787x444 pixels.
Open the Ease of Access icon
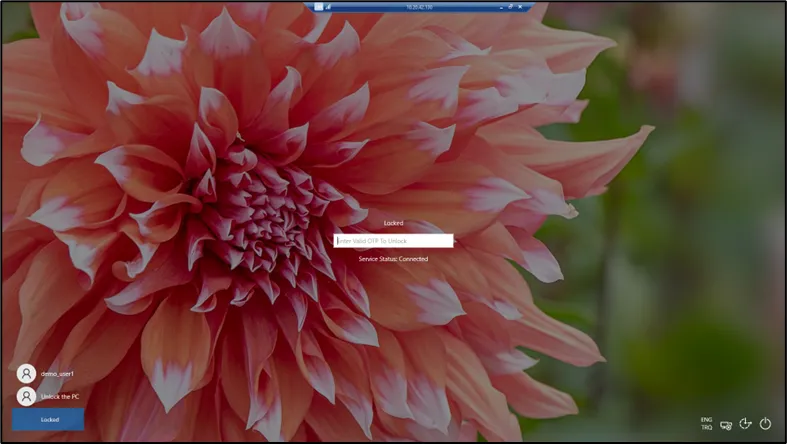click(x=745, y=424)
